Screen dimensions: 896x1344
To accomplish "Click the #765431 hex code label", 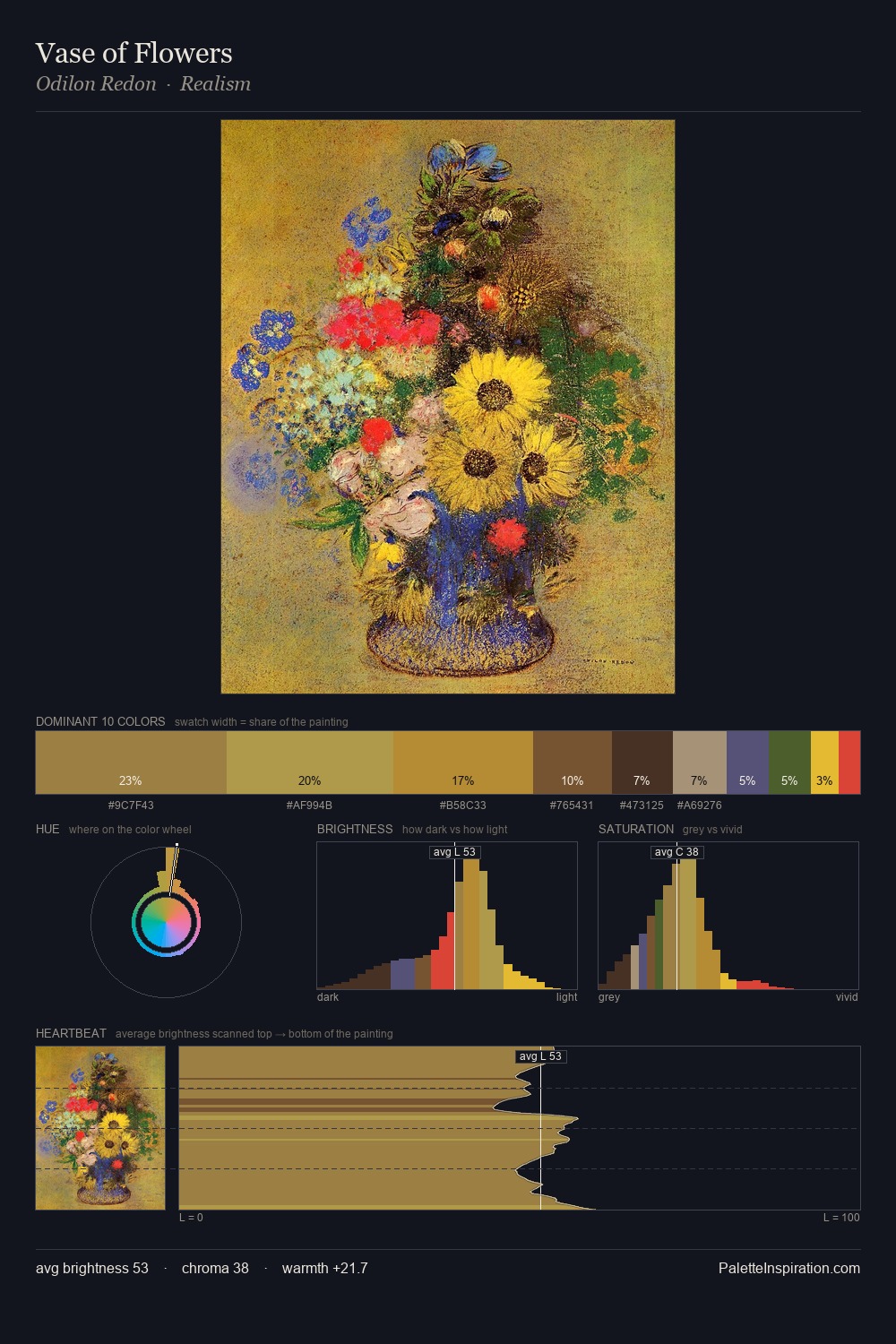I will click(x=572, y=806).
